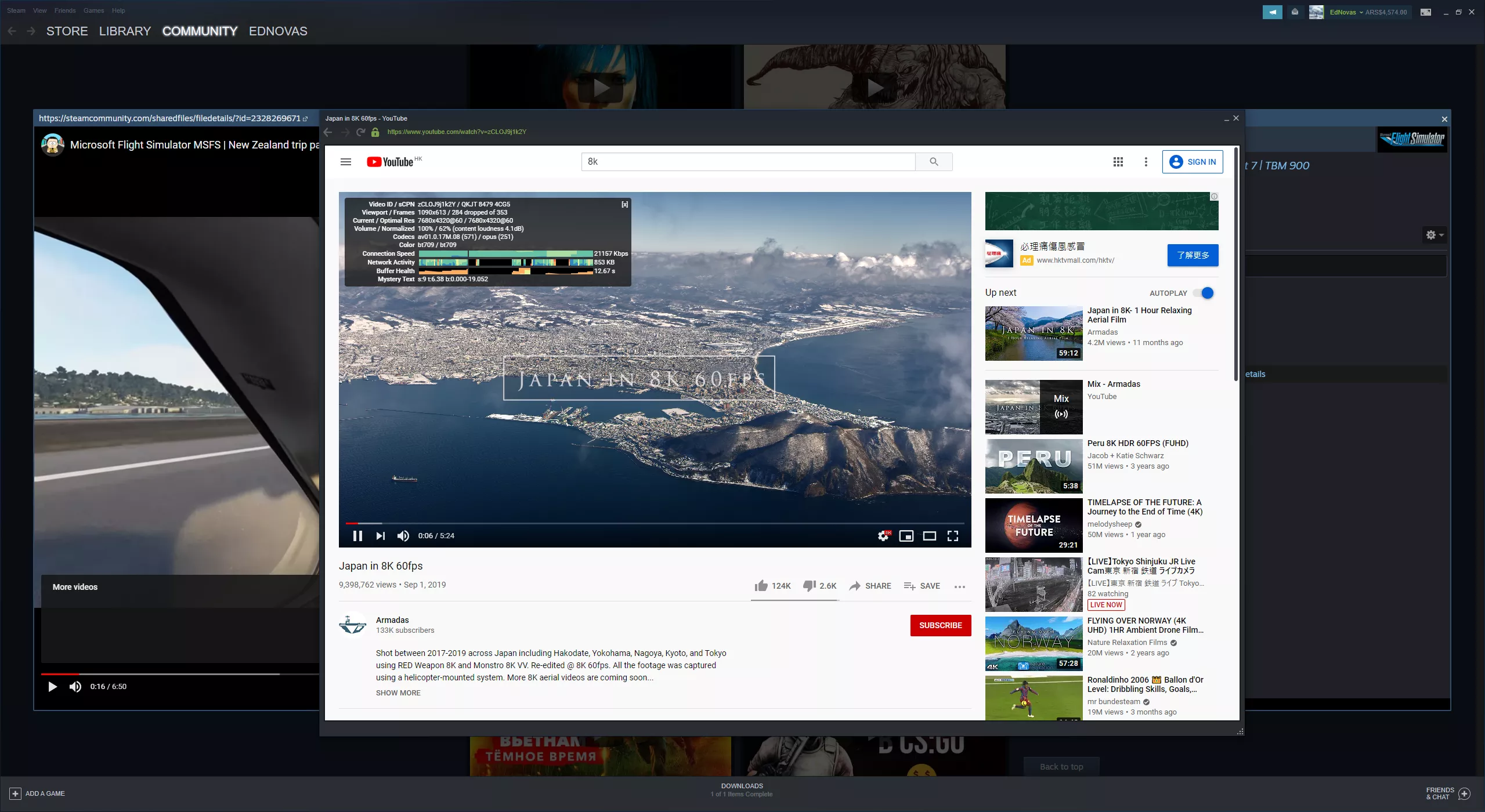Open the gear dropdown in Steam panel
The image size is (1485, 812).
click(x=1435, y=235)
